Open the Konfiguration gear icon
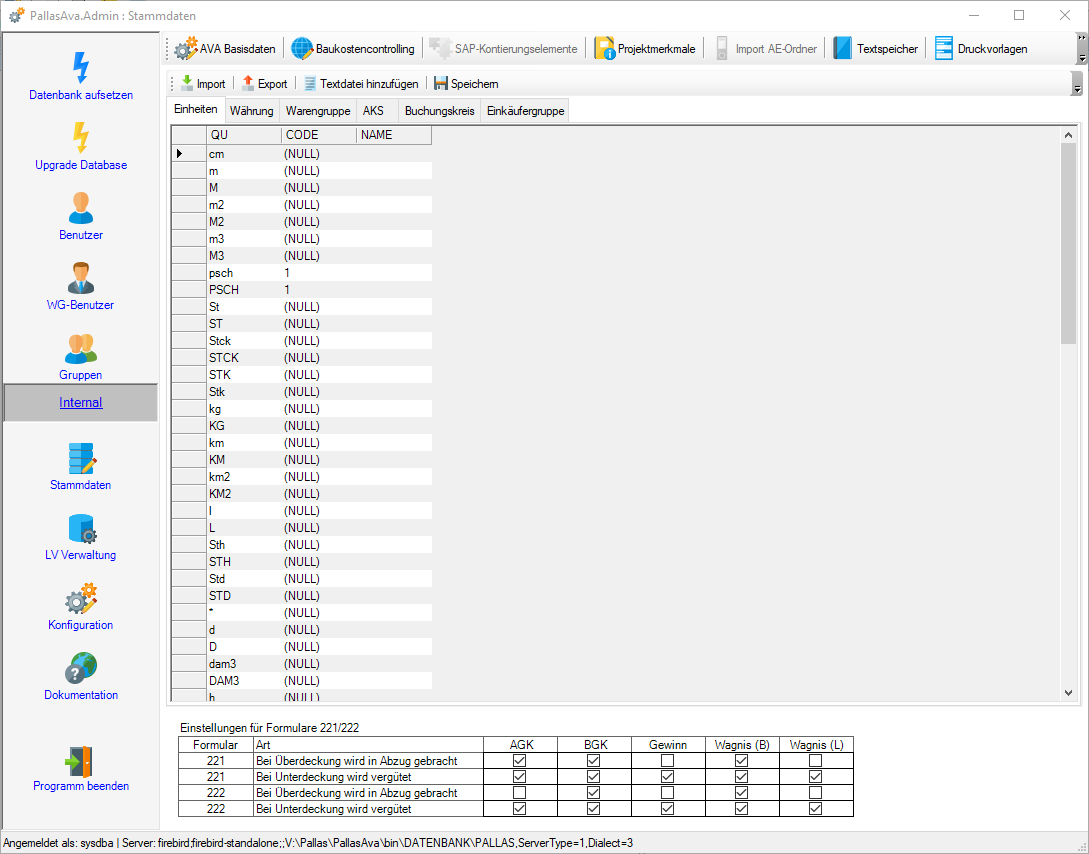The image size is (1089, 854). point(81,598)
